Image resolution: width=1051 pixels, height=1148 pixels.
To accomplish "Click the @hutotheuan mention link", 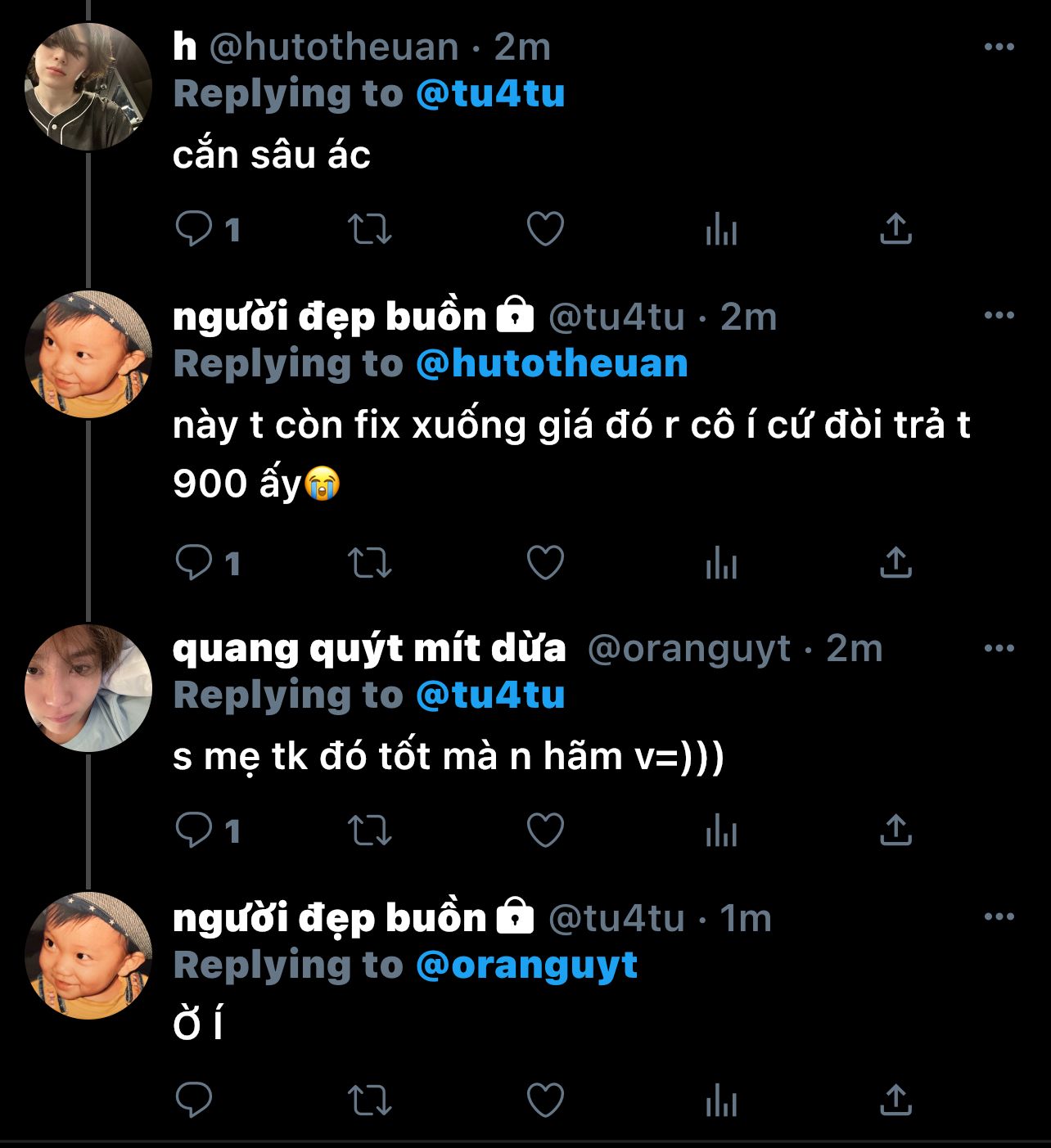I will [552, 364].
